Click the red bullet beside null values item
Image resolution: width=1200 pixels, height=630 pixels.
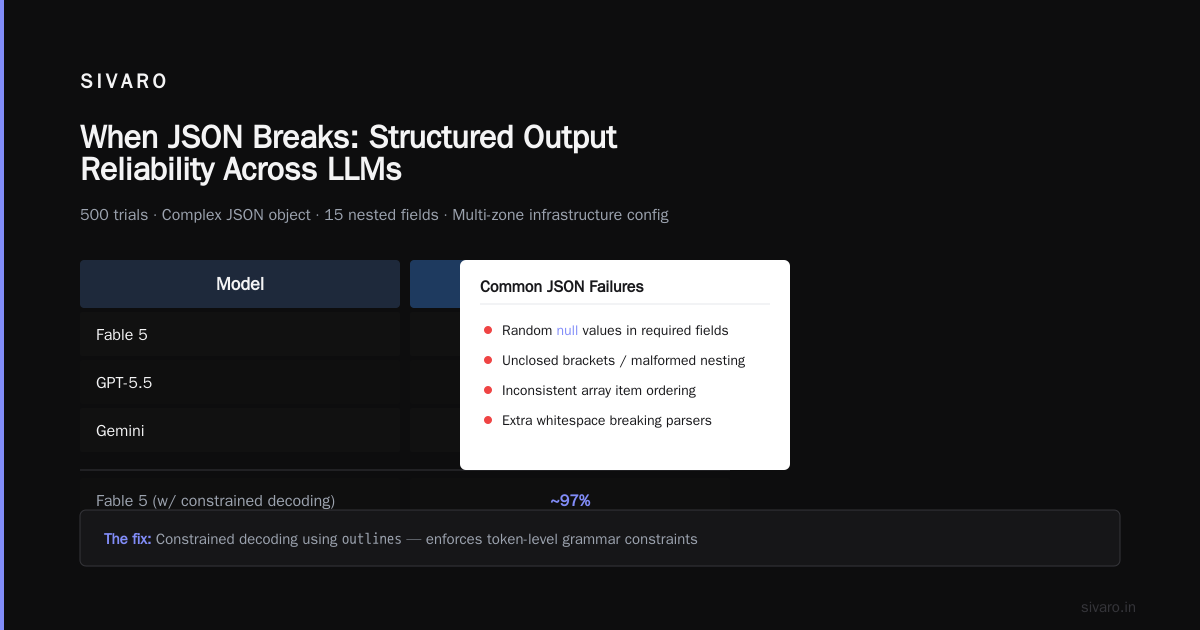tap(488, 330)
